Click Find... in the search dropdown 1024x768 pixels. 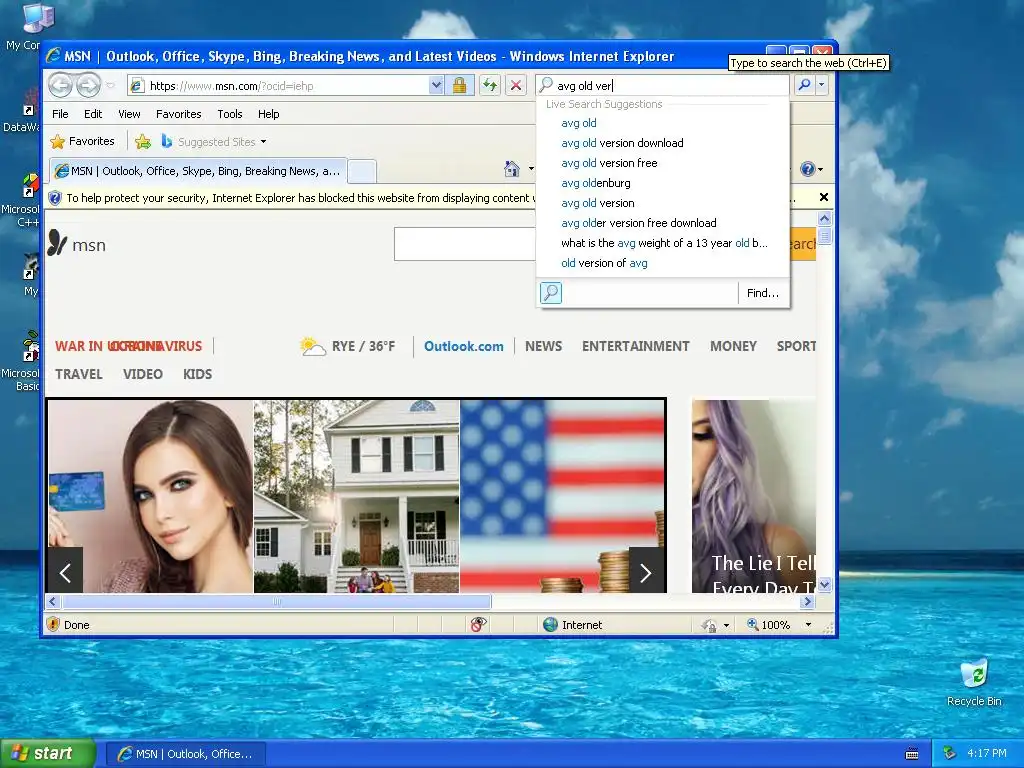coord(763,293)
